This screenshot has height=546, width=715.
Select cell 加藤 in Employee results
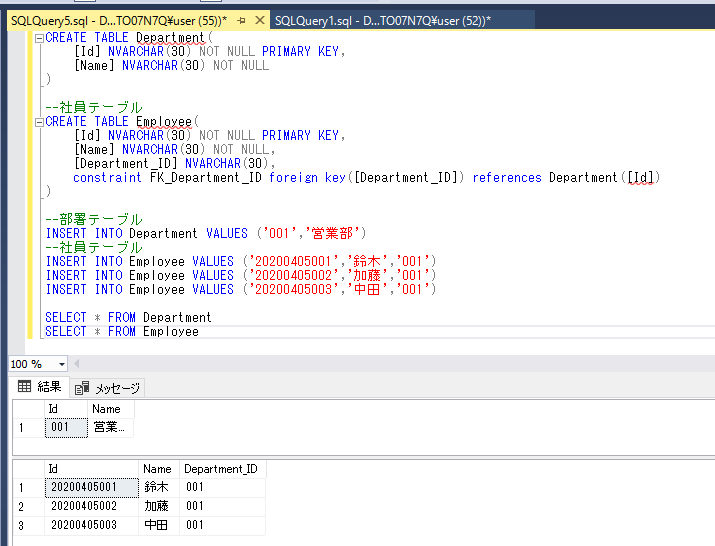pos(159,506)
